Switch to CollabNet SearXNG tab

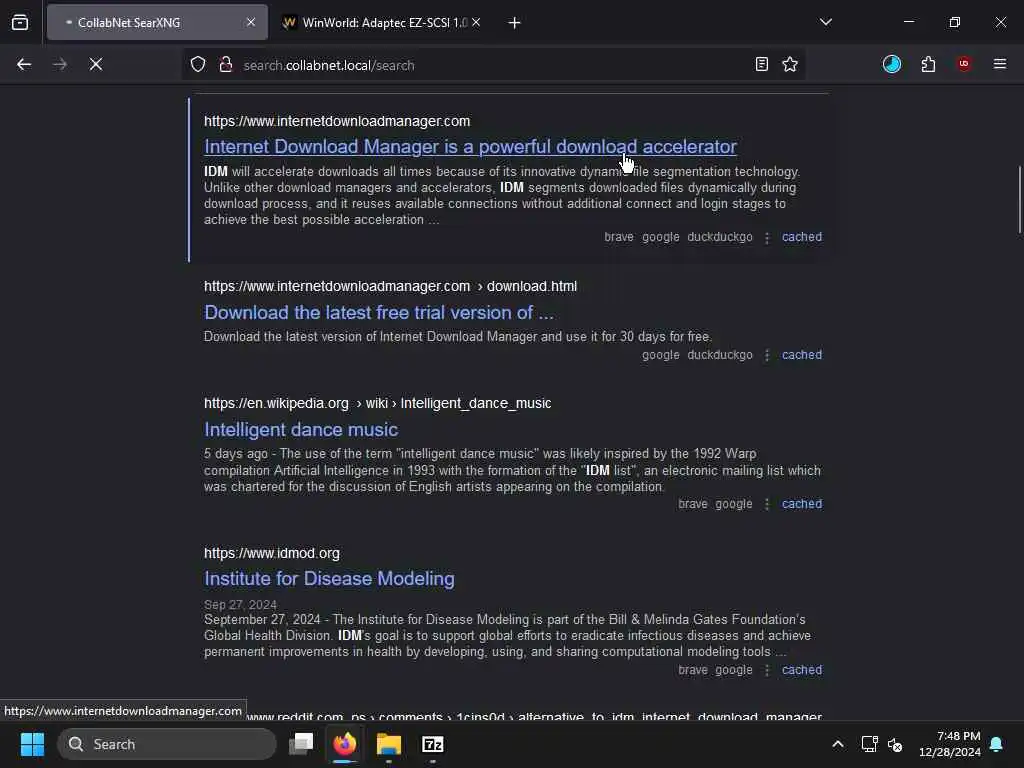tap(157, 22)
